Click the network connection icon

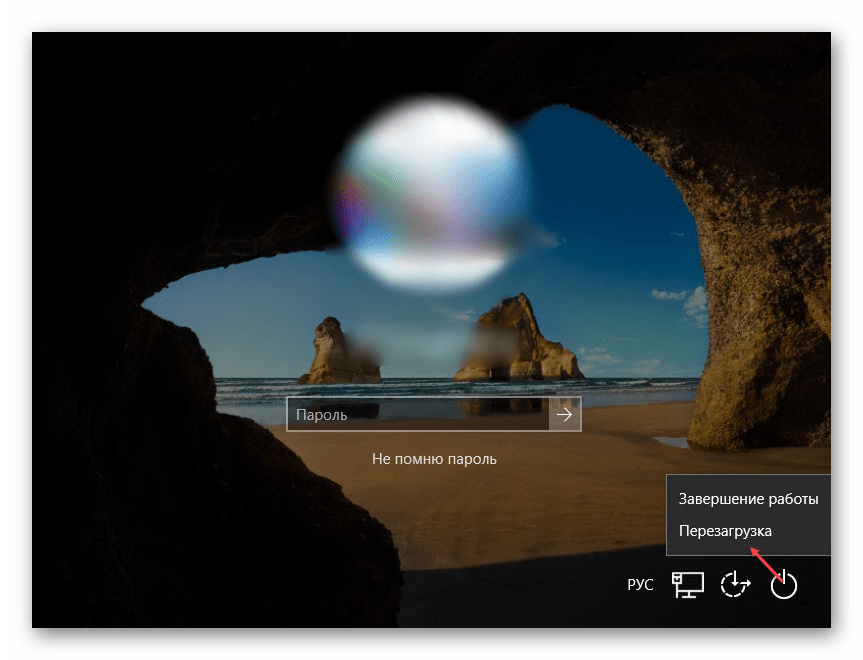click(687, 585)
